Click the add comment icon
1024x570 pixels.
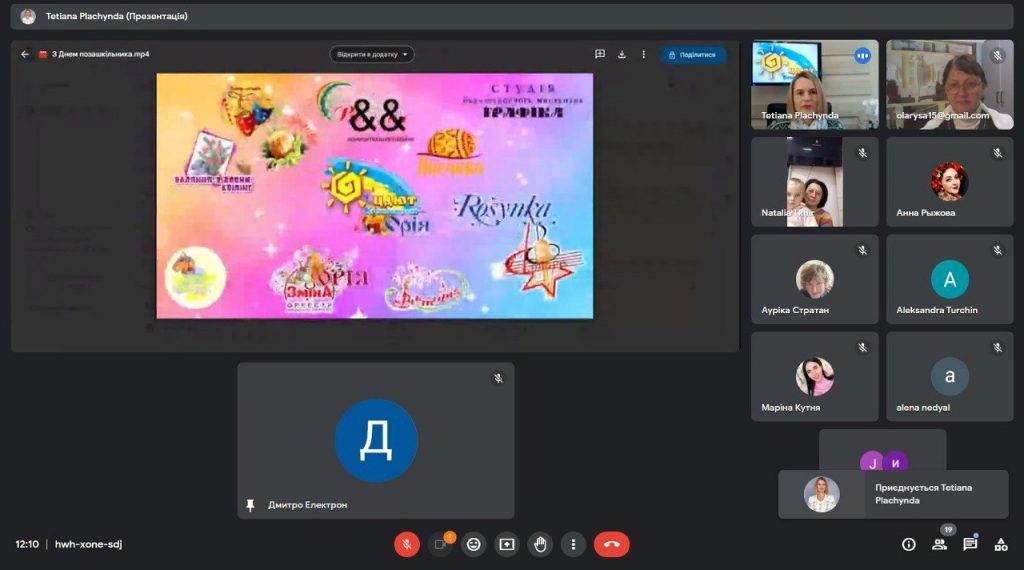coord(600,54)
